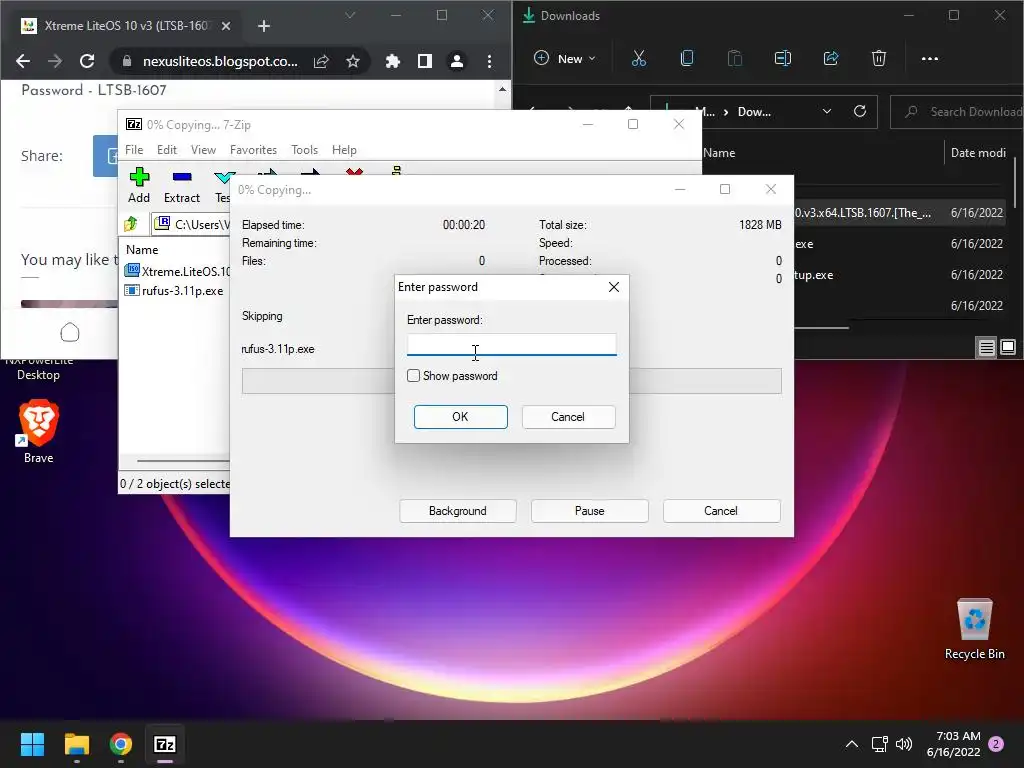Tick the Show password checkbox
Viewport: 1024px width, 768px height.
[413, 376]
